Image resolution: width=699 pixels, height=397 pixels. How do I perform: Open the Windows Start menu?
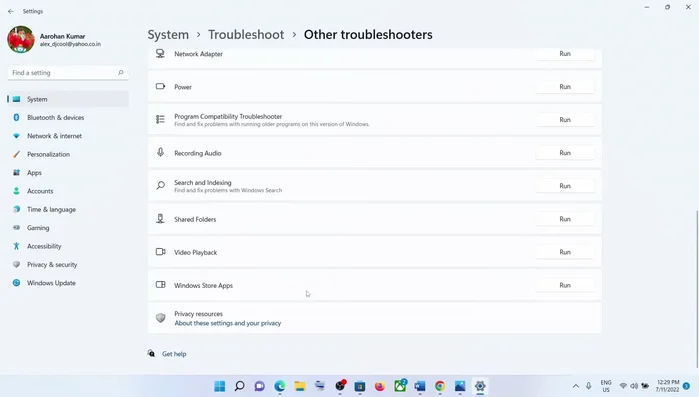(x=220, y=386)
